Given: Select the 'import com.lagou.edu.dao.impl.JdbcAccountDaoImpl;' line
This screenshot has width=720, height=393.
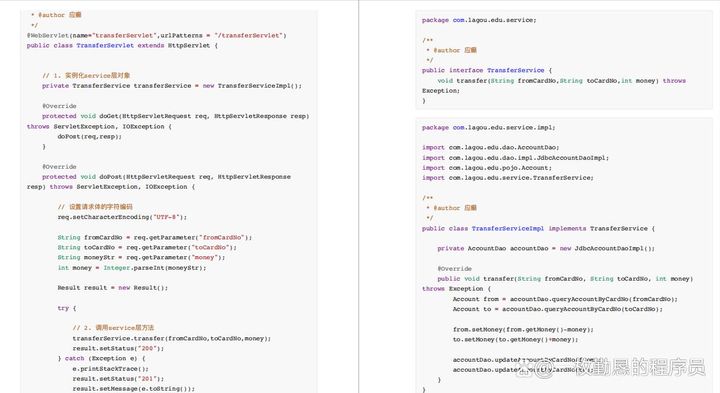Looking at the screenshot, I should point(515,157).
